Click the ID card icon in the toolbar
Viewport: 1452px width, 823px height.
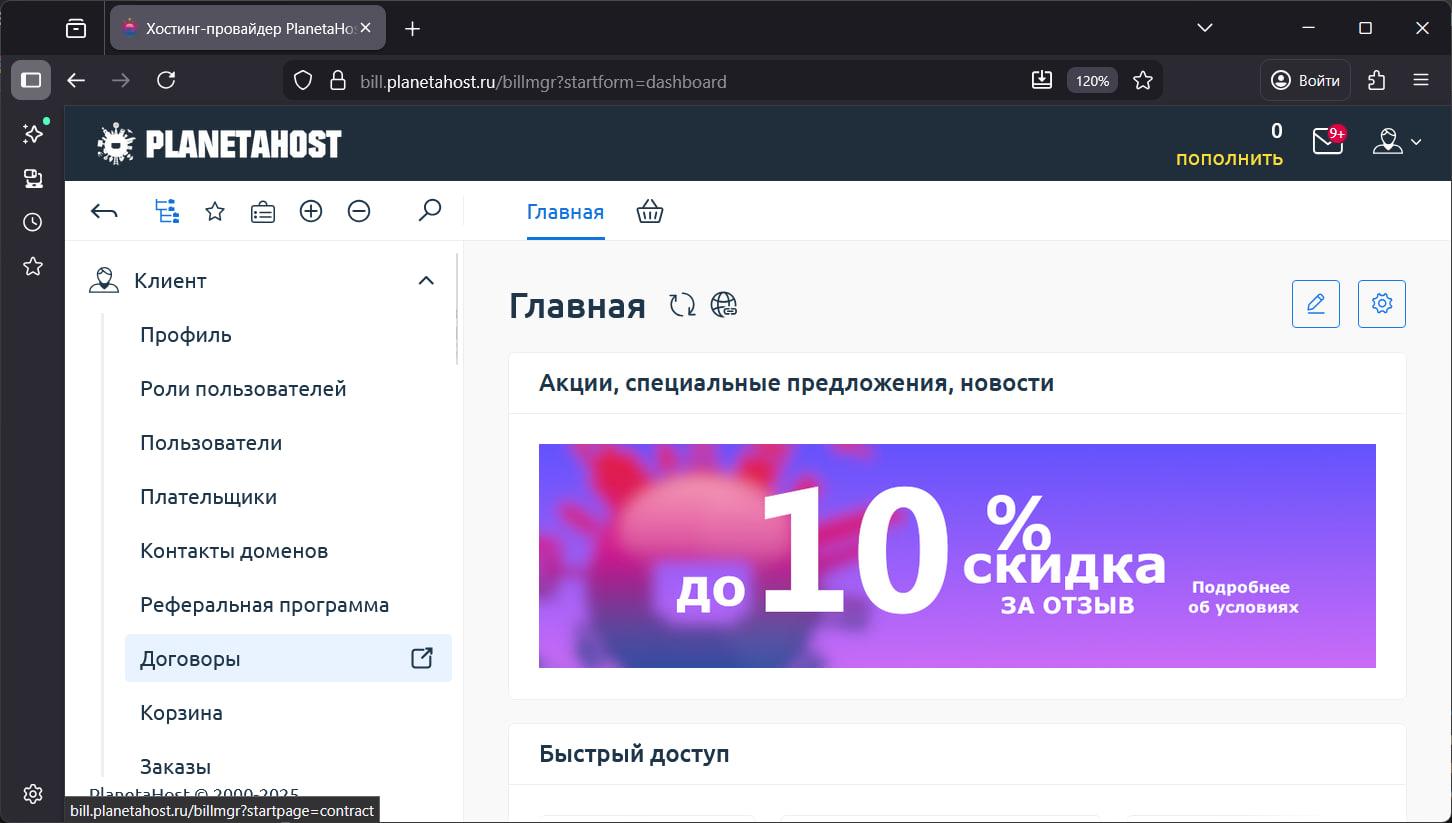[262, 211]
